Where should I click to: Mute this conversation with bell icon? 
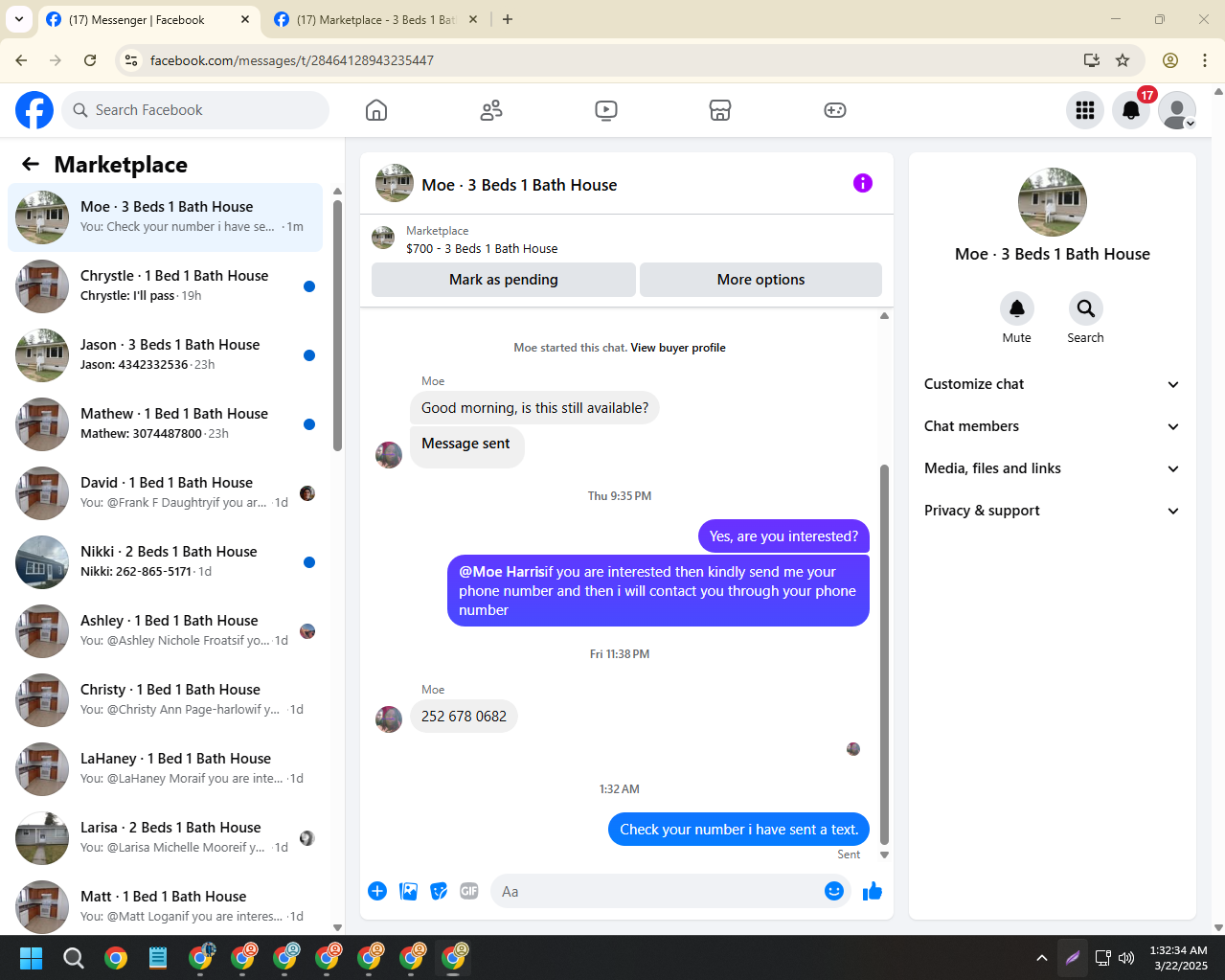pos(1017,308)
